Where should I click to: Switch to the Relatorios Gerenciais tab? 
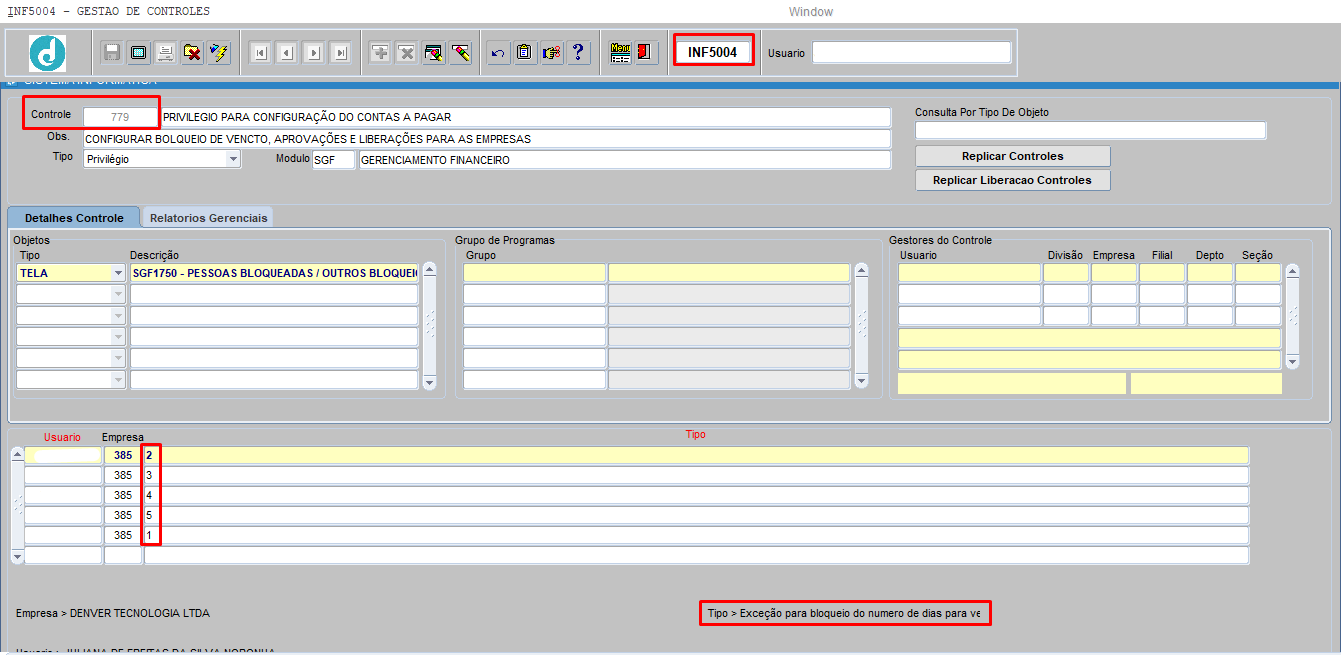pyautogui.click(x=209, y=217)
